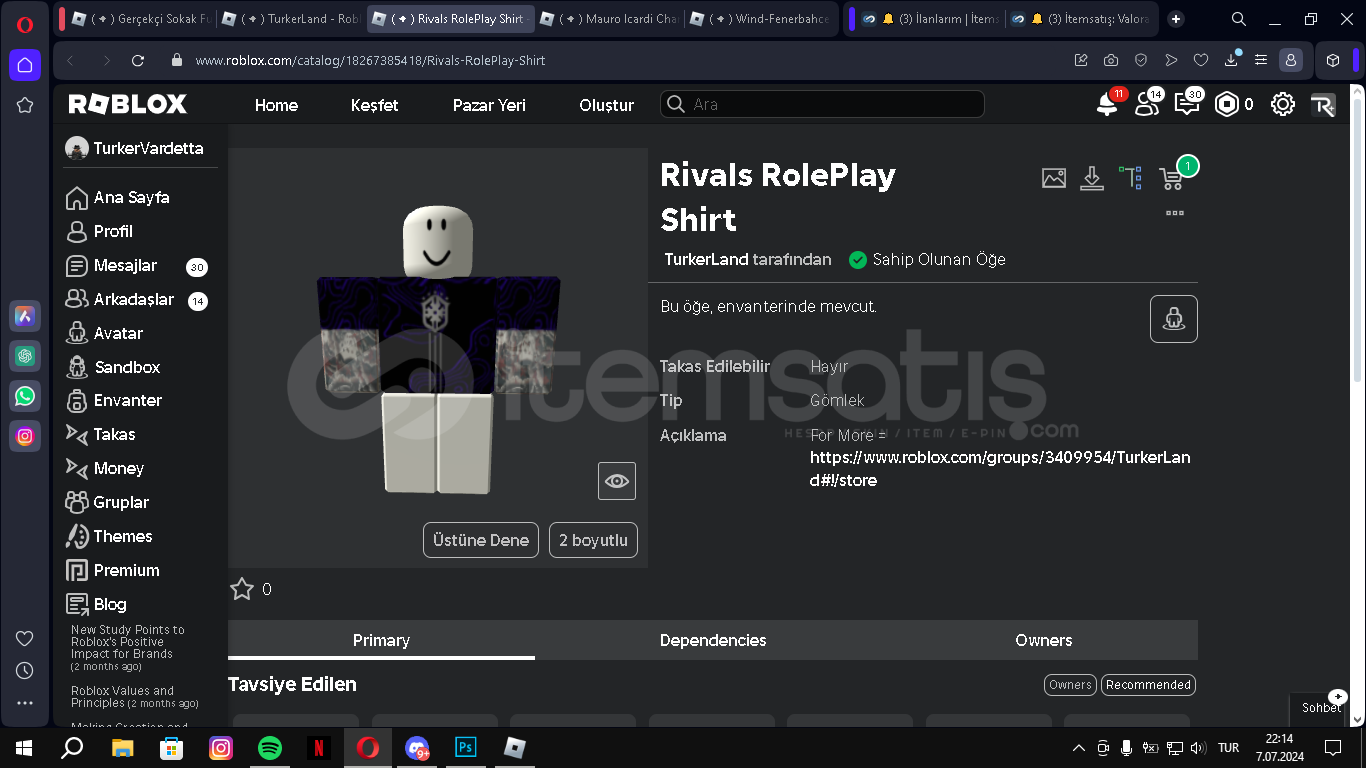
Task: Open the shopping cart icon
Action: coord(1171,179)
